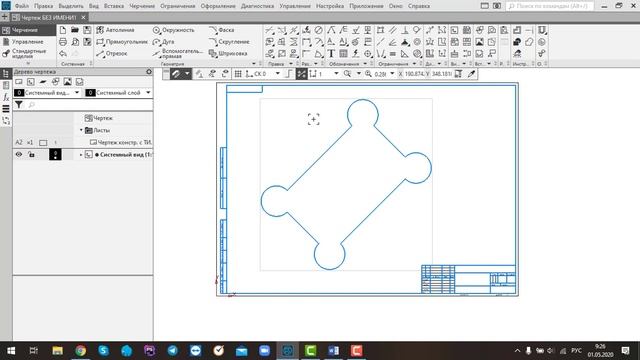Open print preview icon
This screenshot has height=360, width=640.
point(75,42)
